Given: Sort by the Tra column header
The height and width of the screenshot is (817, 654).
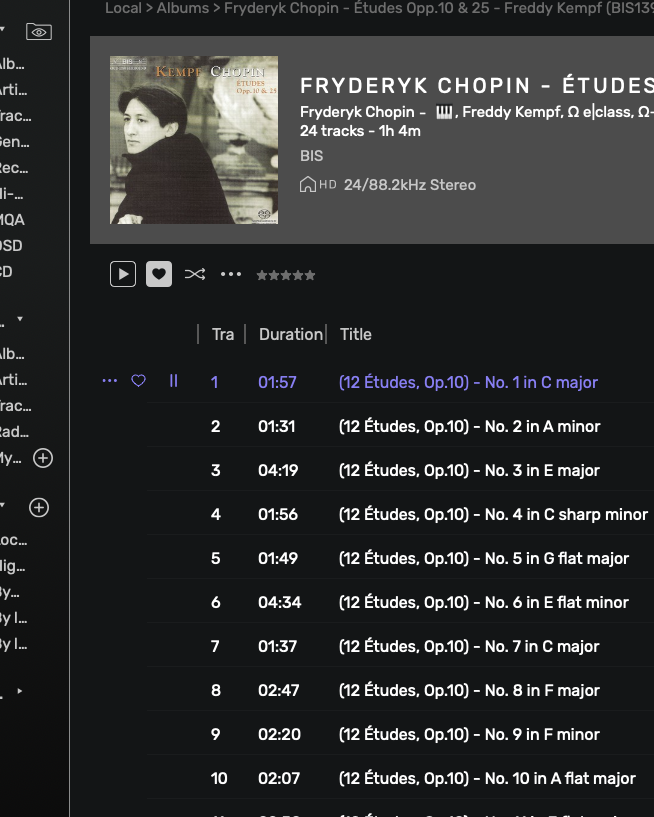Looking at the screenshot, I should [223, 335].
